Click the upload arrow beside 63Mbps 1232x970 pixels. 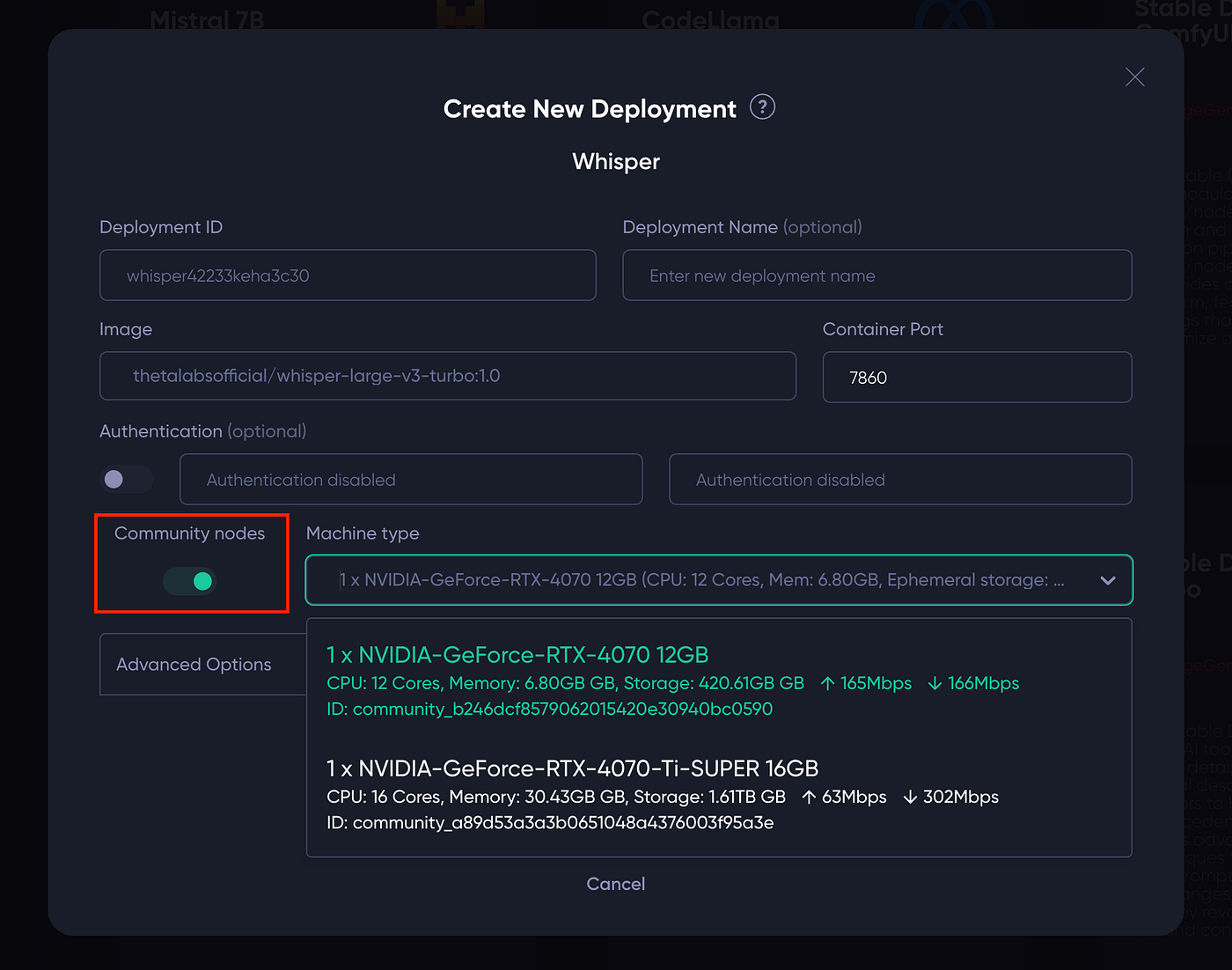click(x=809, y=797)
